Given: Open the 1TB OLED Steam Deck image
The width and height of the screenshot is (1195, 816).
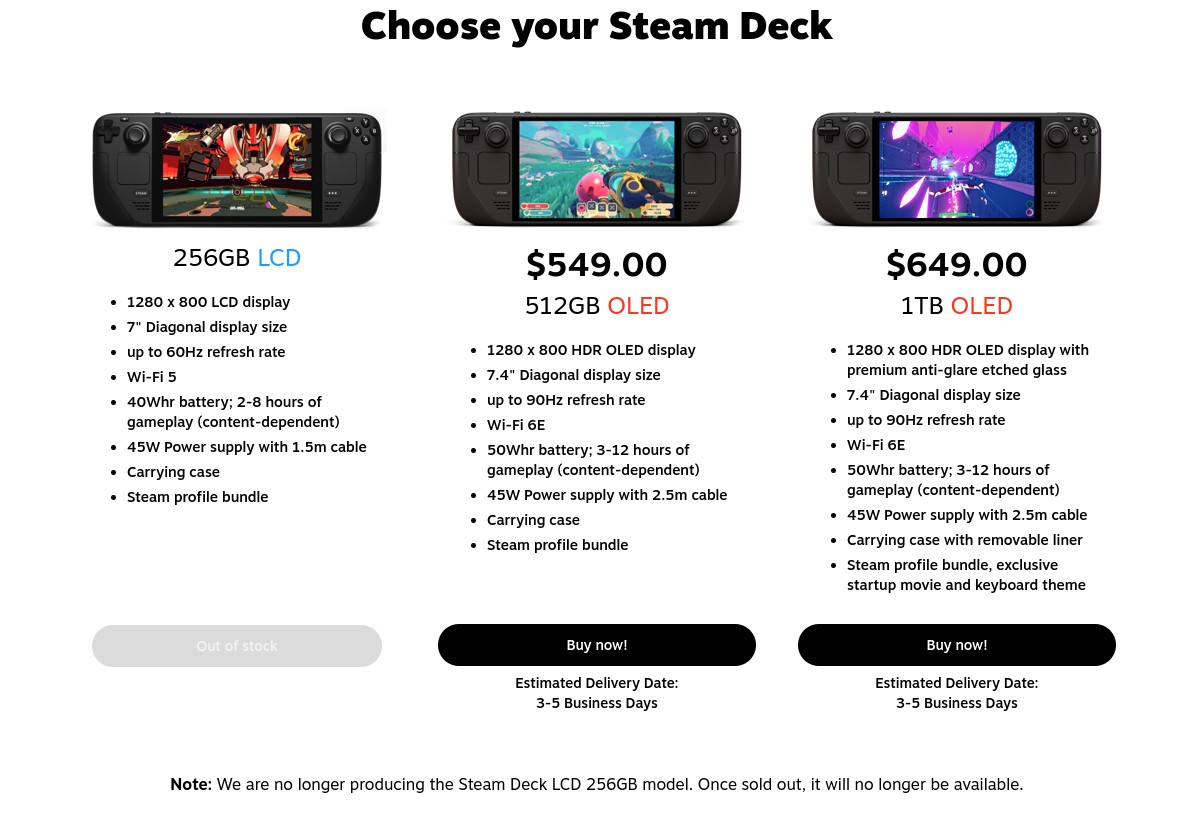Looking at the screenshot, I should click(957, 168).
